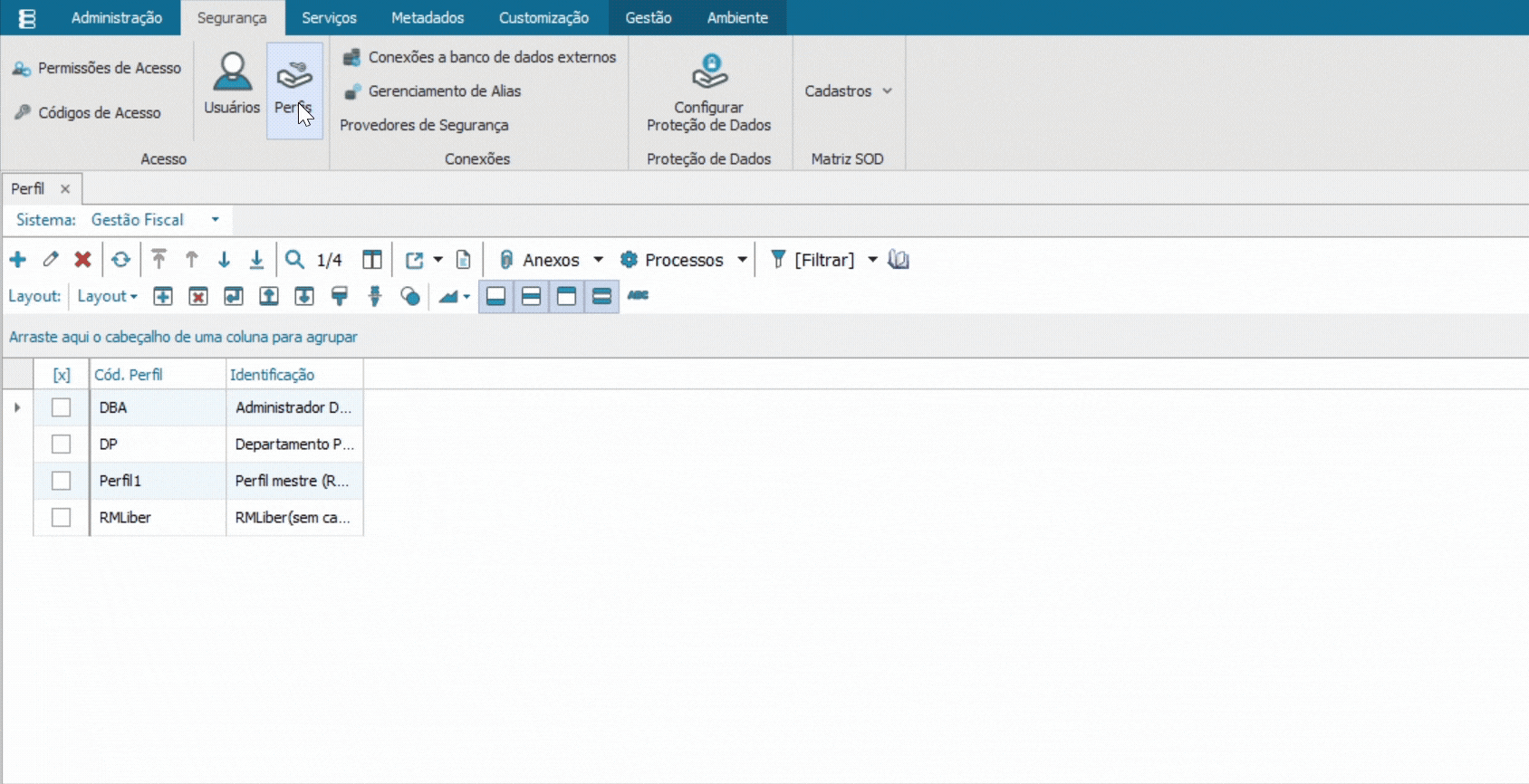Tick the RMLiber profile checkbox
The height and width of the screenshot is (784, 1529).
coord(61,517)
